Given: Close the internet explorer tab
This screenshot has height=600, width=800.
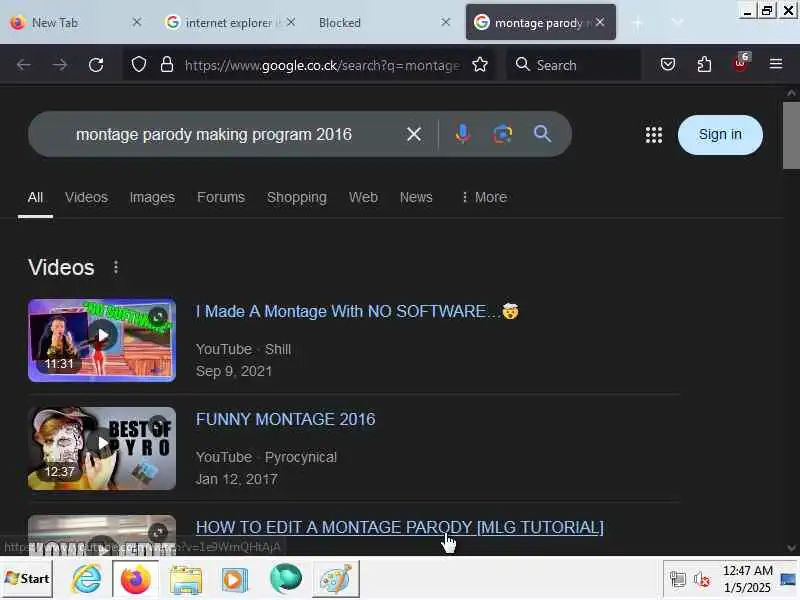Looking at the screenshot, I should 291,22.
